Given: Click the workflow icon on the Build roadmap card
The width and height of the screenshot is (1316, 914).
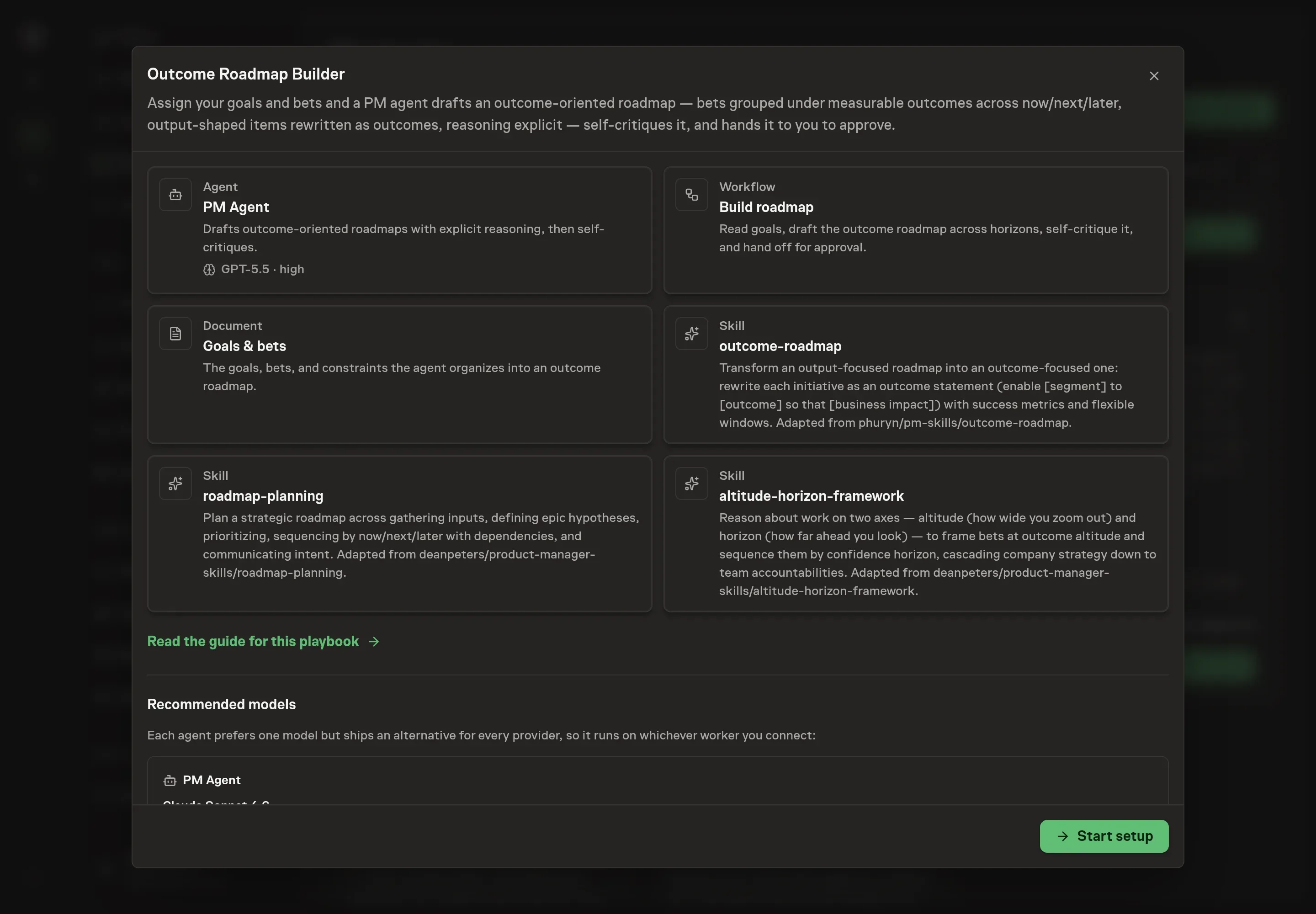Looking at the screenshot, I should (x=692, y=195).
